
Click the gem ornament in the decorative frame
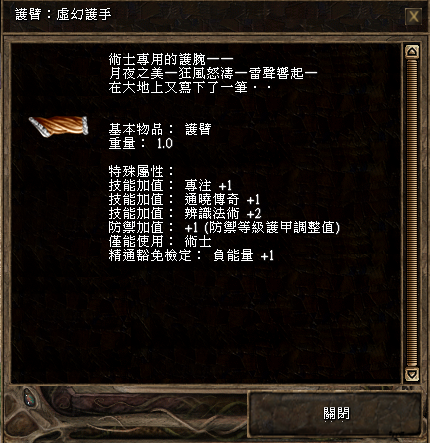coord(29,398)
